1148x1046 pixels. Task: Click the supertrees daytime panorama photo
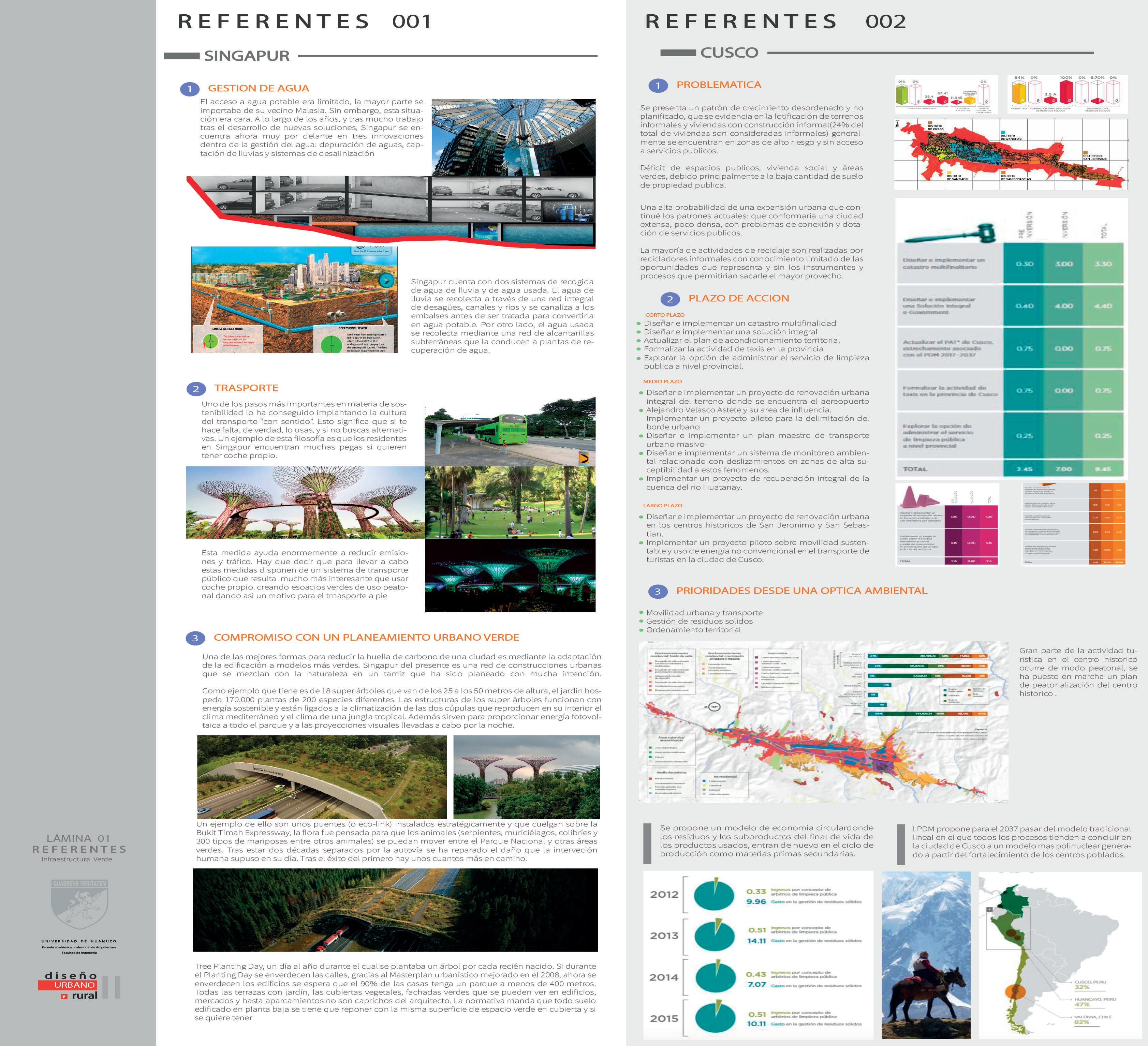(305, 503)
